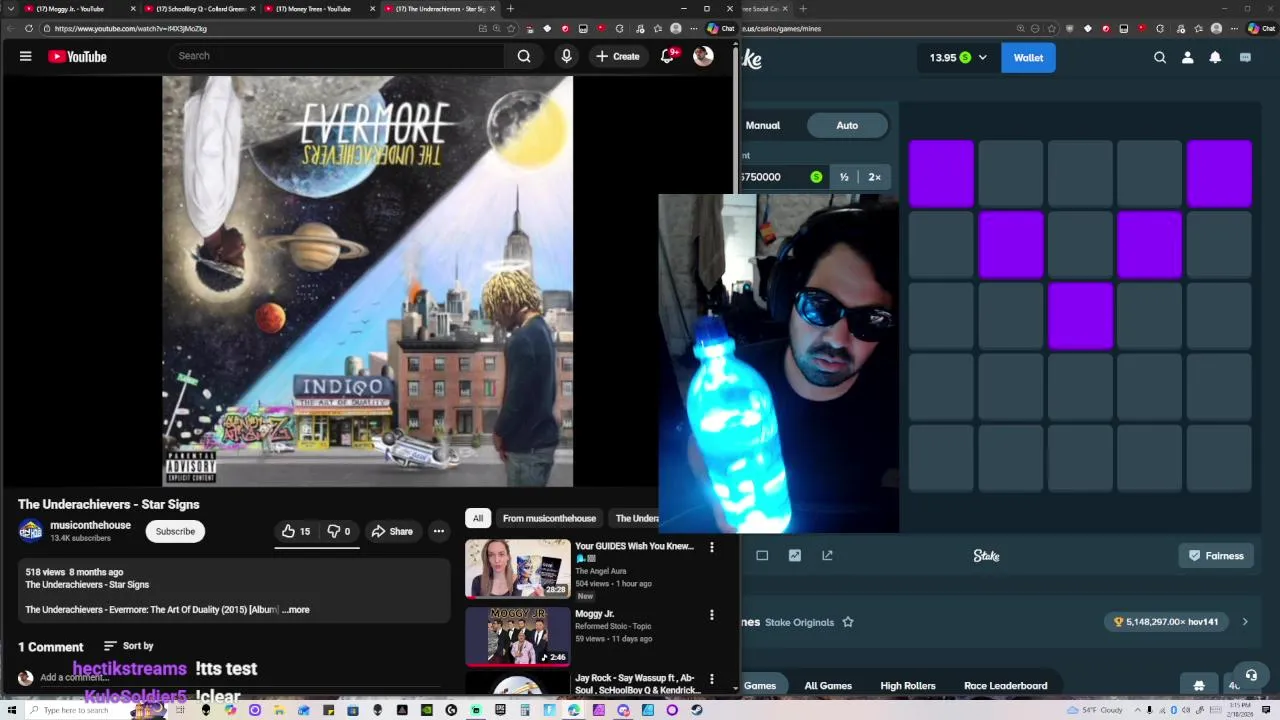Open the Stake Wallet

1028,57
